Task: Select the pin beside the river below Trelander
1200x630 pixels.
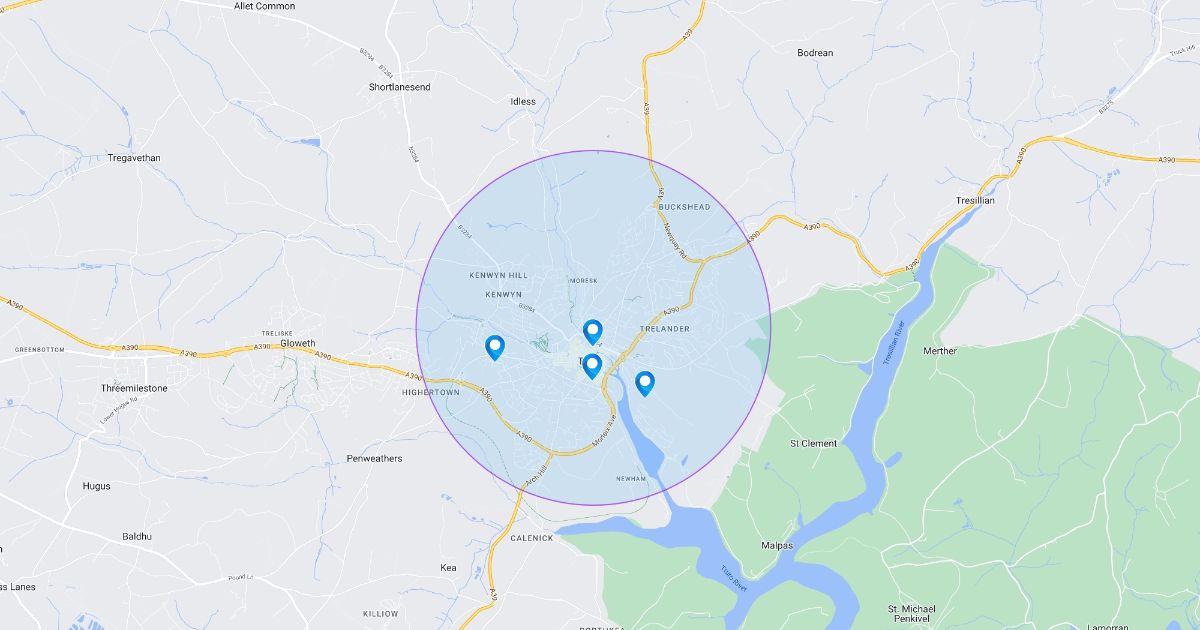Action: (645, 383)
